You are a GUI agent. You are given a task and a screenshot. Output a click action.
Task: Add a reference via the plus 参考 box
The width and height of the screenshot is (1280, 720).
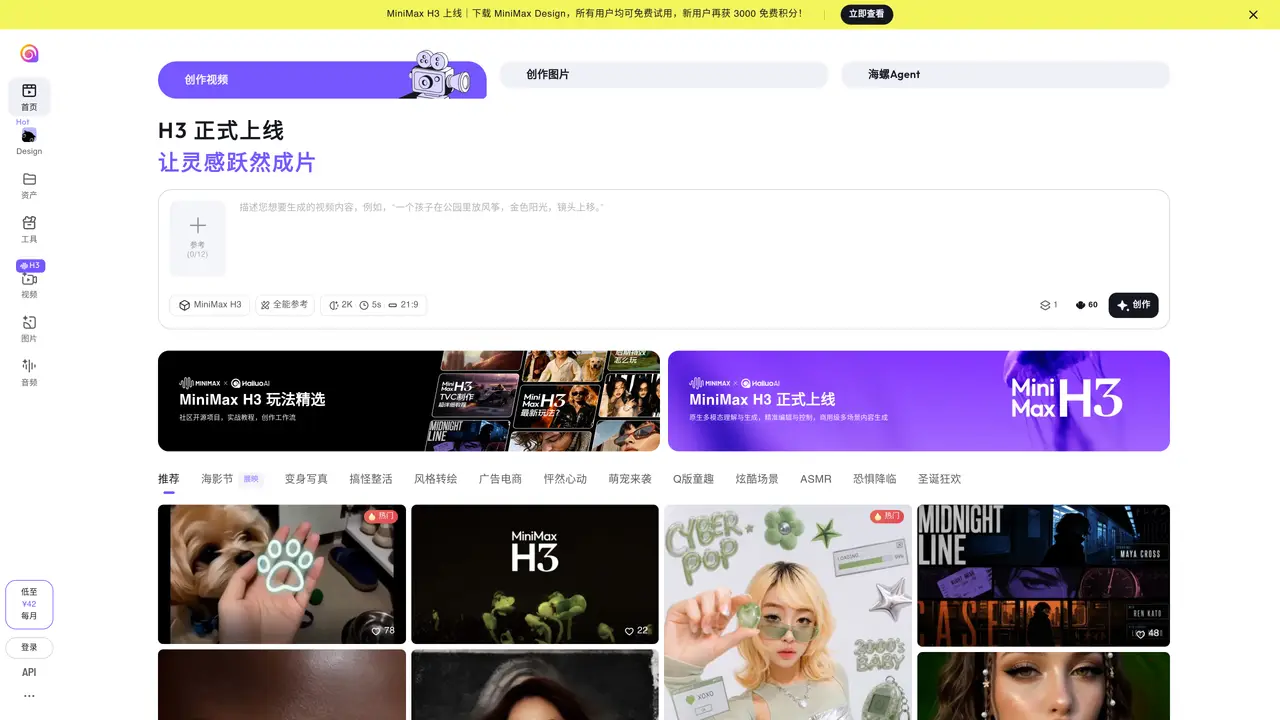pyautogui.click(x=197, y=238)
